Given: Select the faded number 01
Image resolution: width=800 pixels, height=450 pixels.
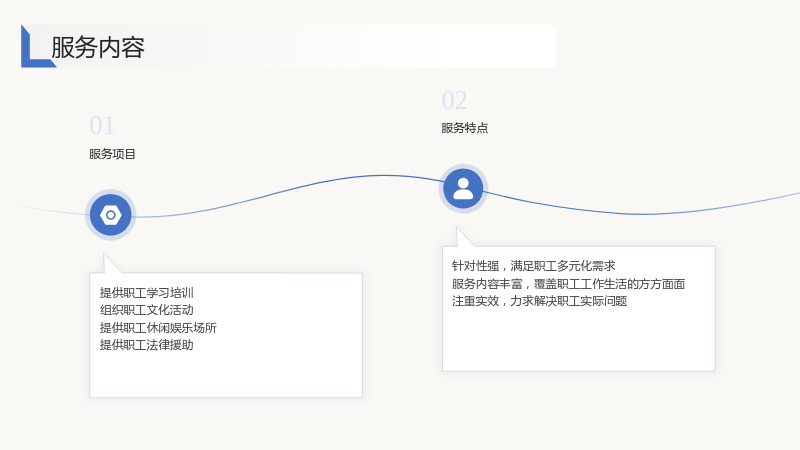Looking at the screenshot, I should pyautogui.click(x=102, y=125).
